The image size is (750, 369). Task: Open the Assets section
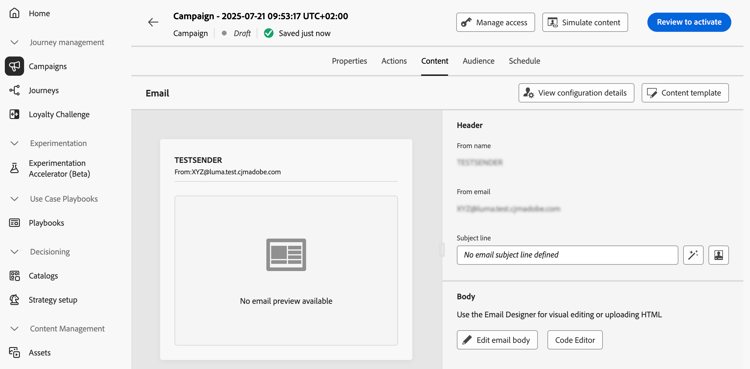tap(39, 353)
